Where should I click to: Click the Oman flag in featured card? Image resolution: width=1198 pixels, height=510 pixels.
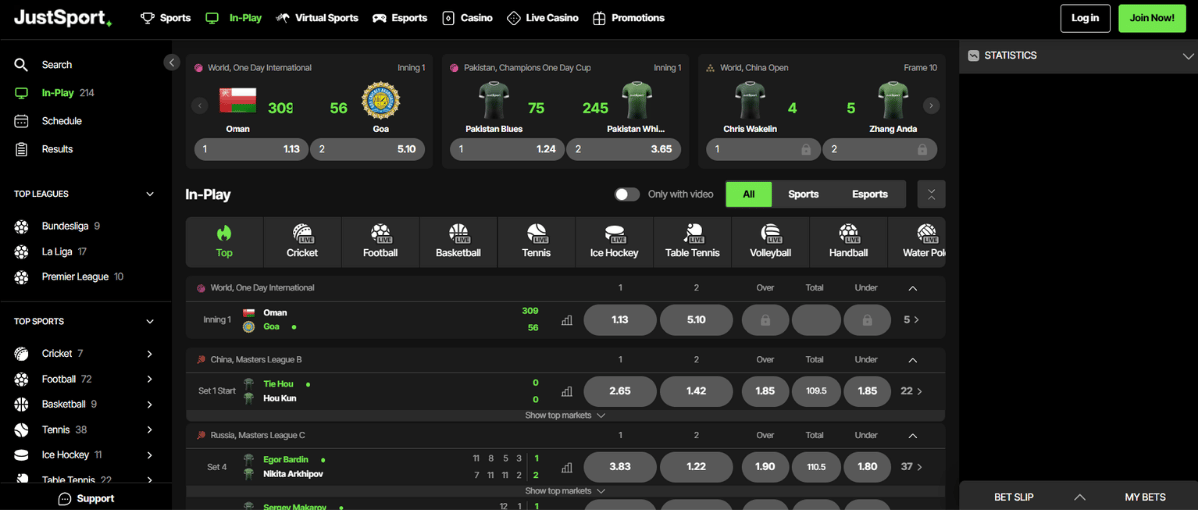[238, 102]
